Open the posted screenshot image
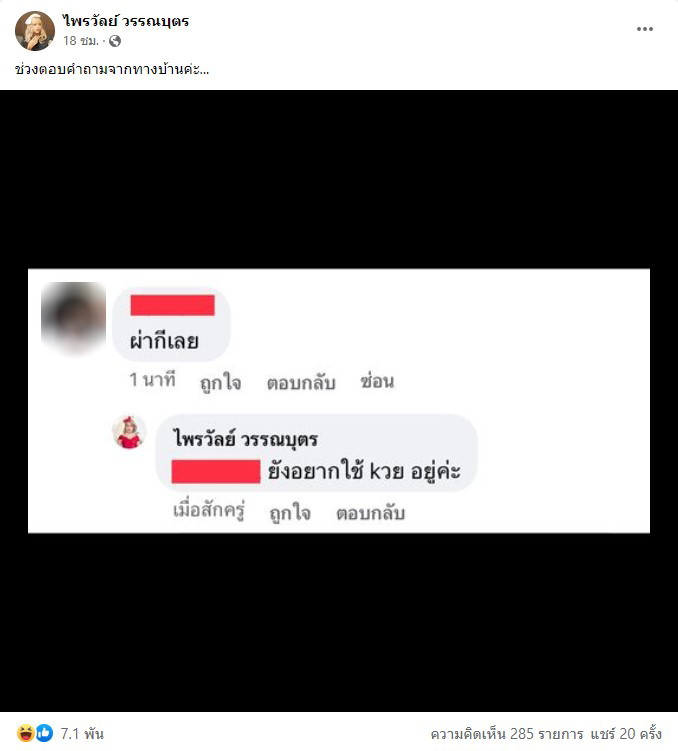The height and width of the screenshot is (751, 678). pyautogui.click(x=339, y=401)
